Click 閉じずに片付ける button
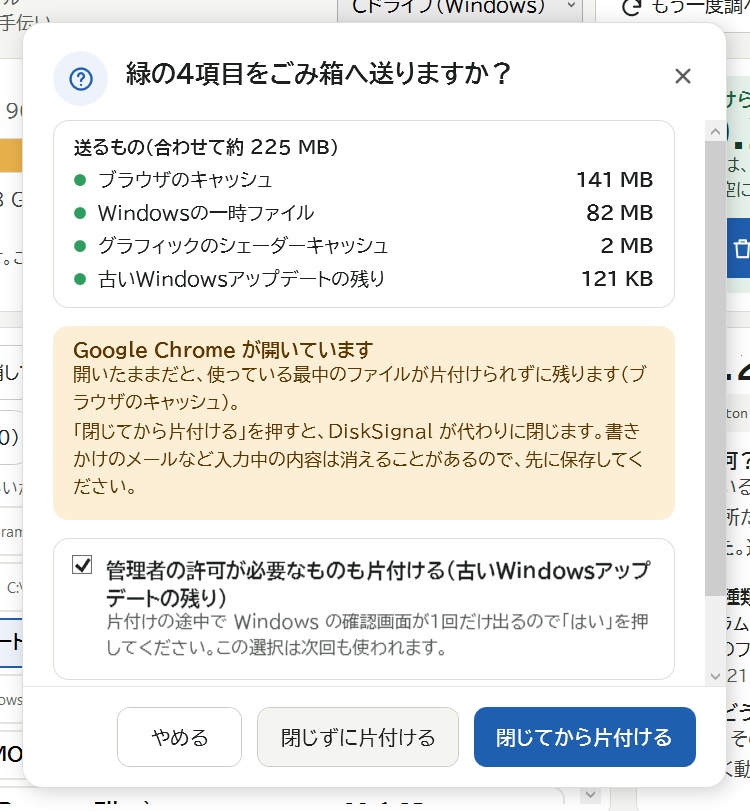Viewport: 750px width, 811px height. [x=357, y=737]
